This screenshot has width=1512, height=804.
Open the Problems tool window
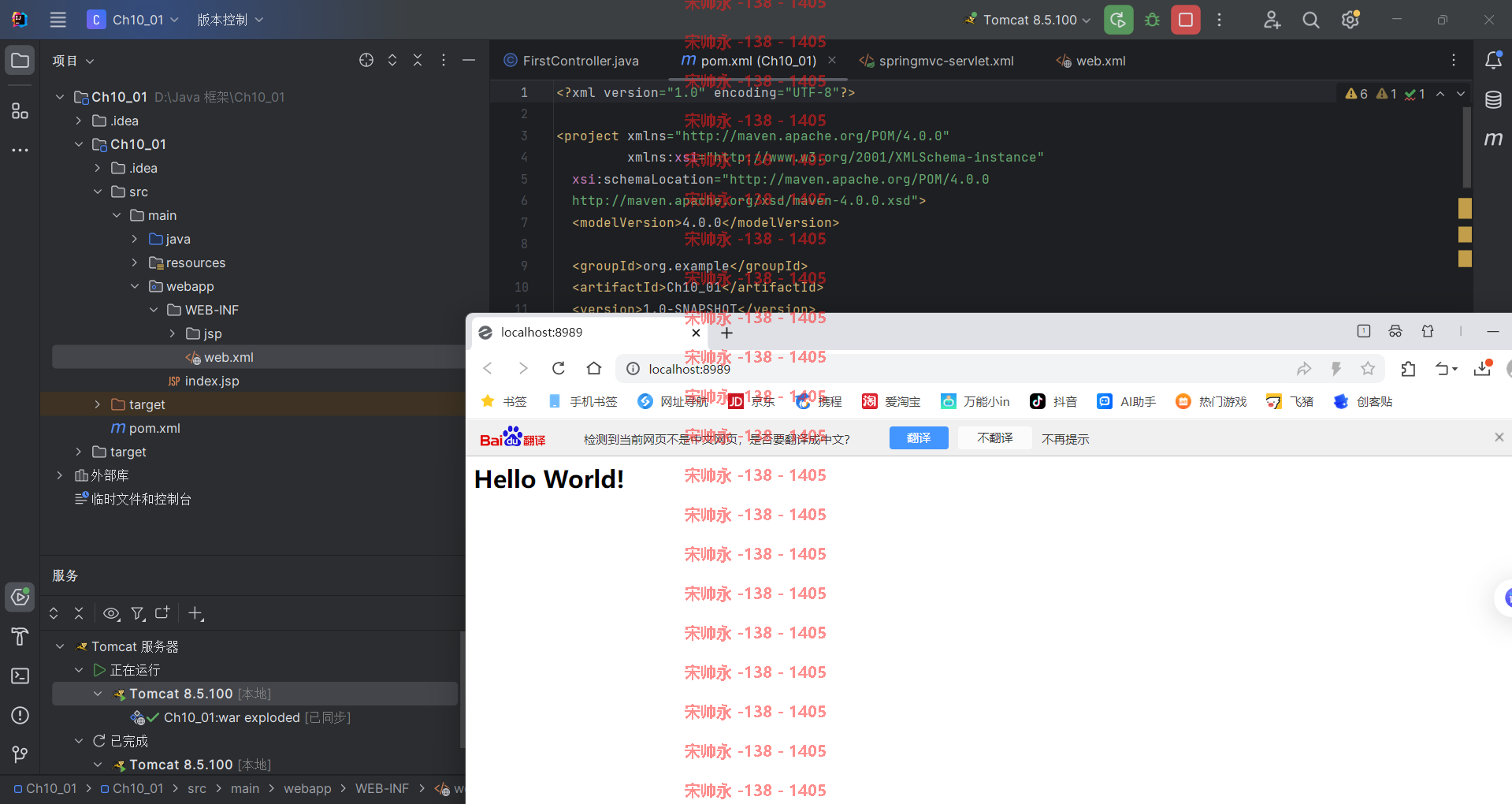point(20,715)
